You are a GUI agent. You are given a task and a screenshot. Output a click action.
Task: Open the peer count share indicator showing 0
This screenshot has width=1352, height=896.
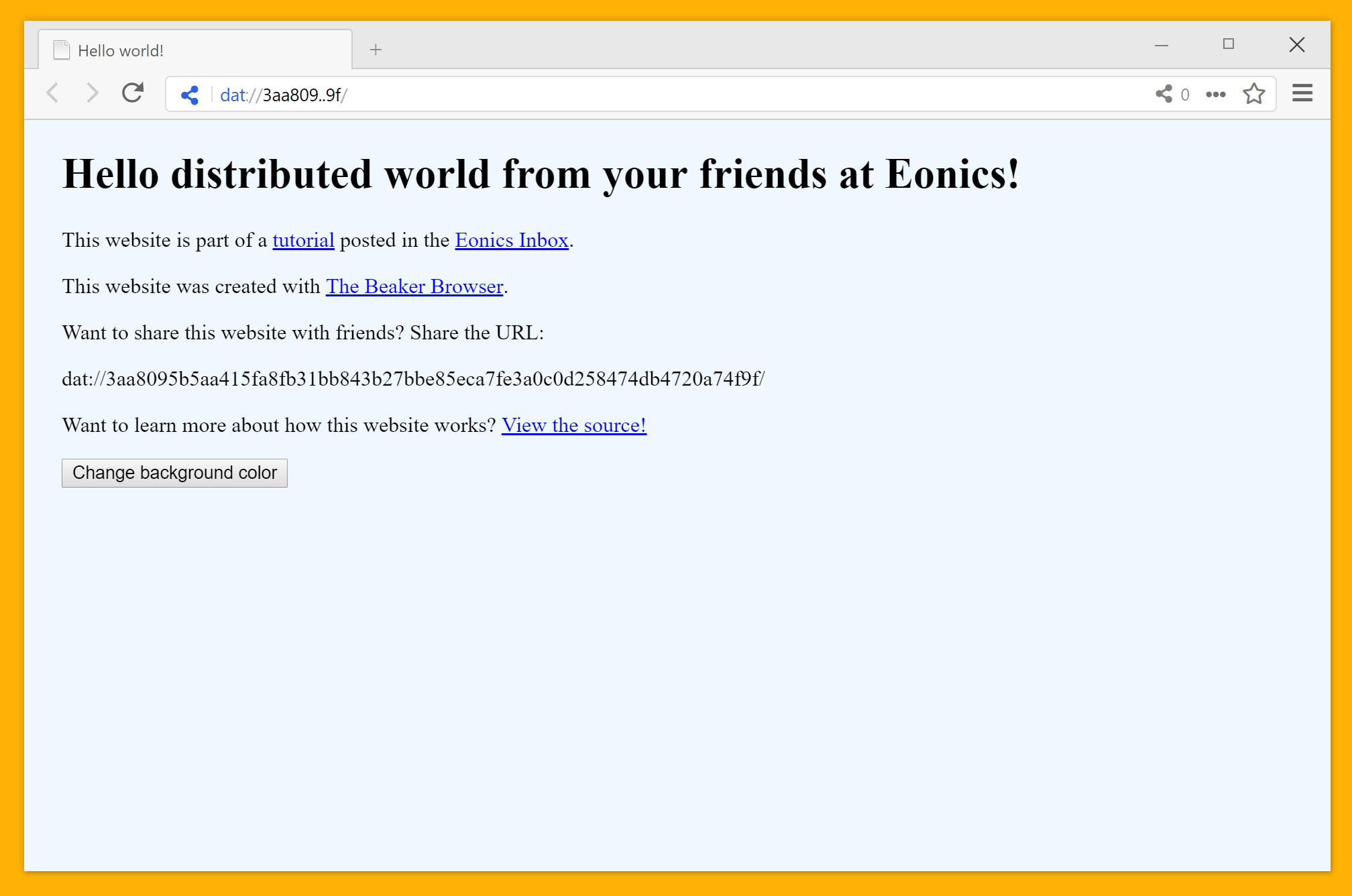click(x=1170, y=95)
